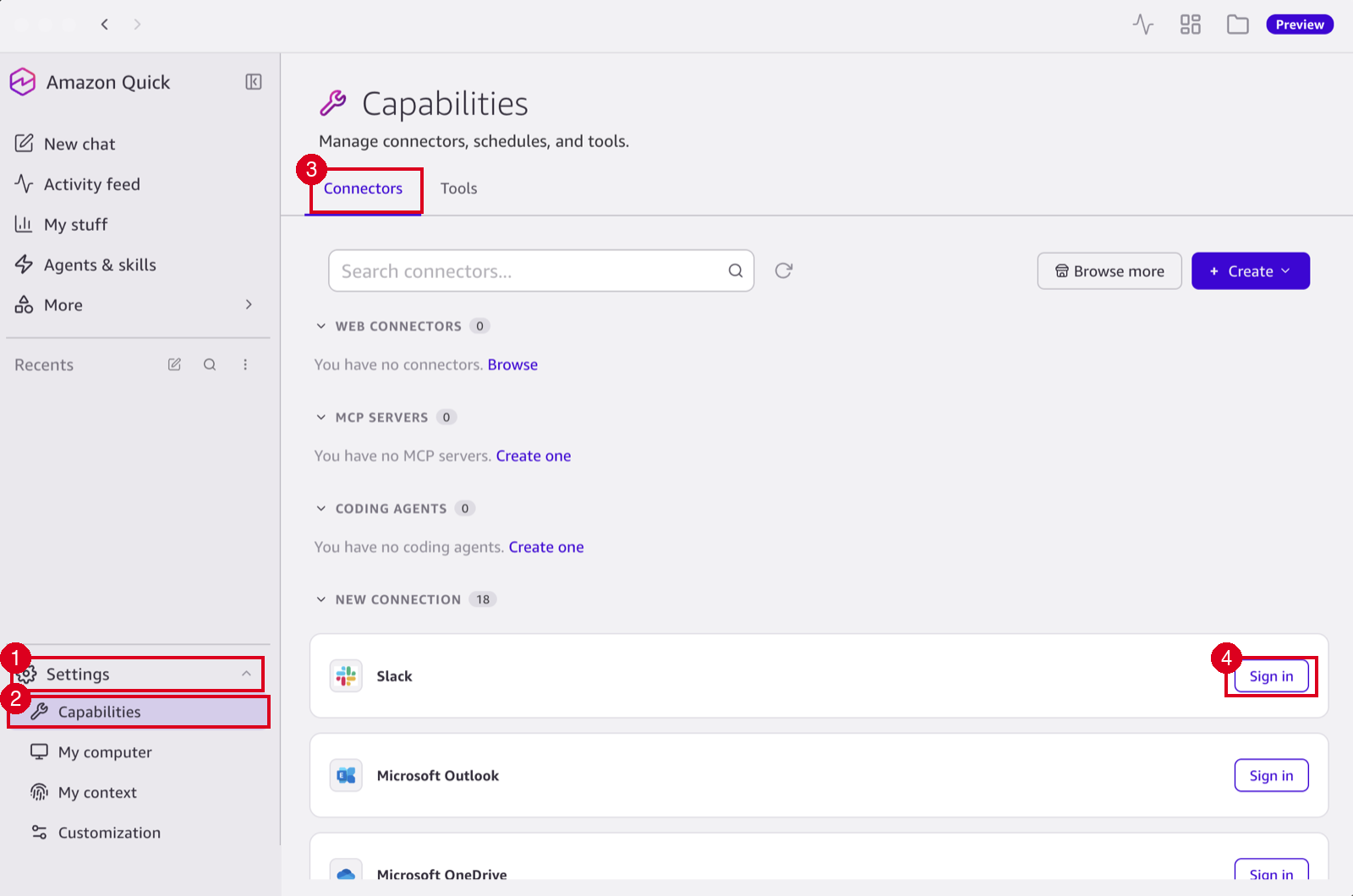Click the Recents label
1353x896 pixels.
click(x=44, y=364)
